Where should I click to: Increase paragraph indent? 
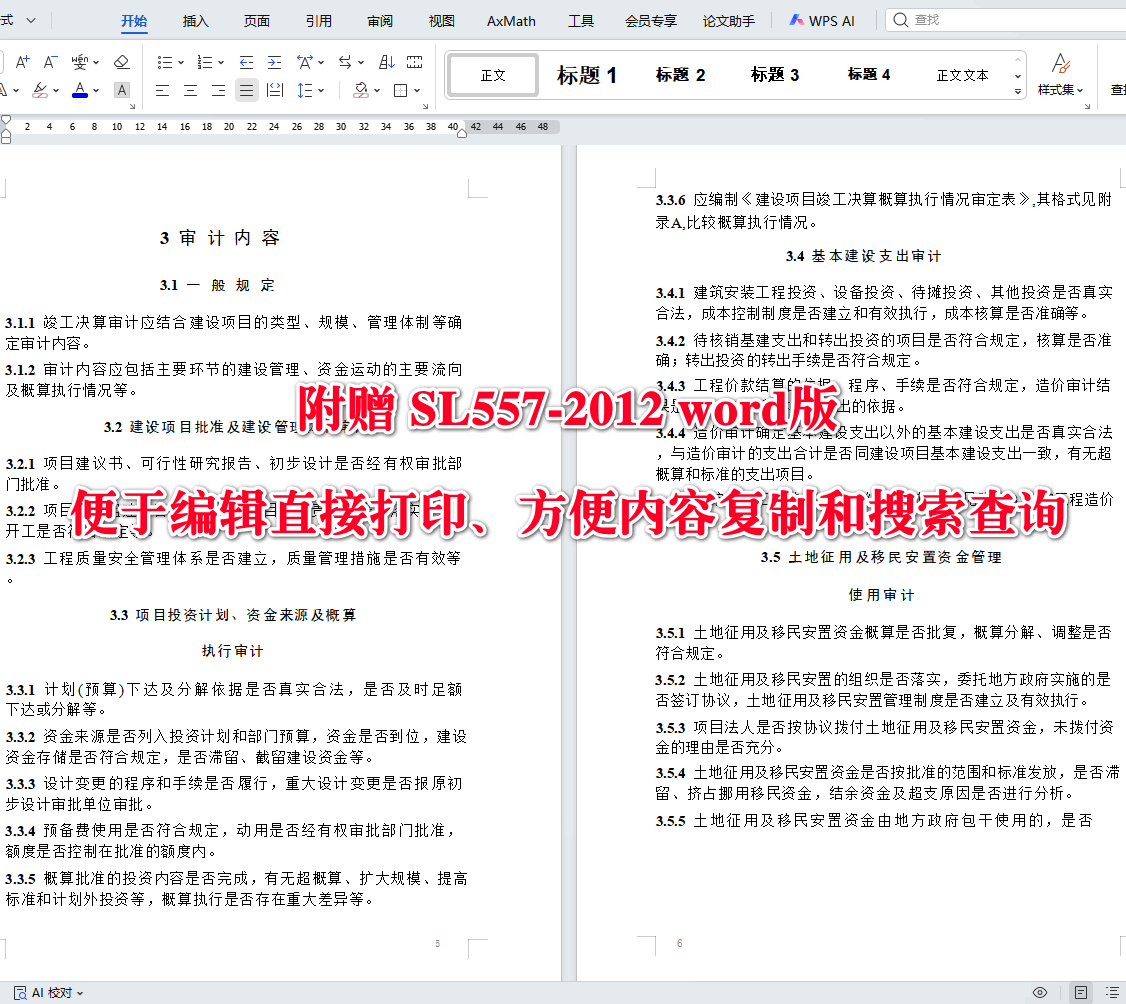click(274, 62)
